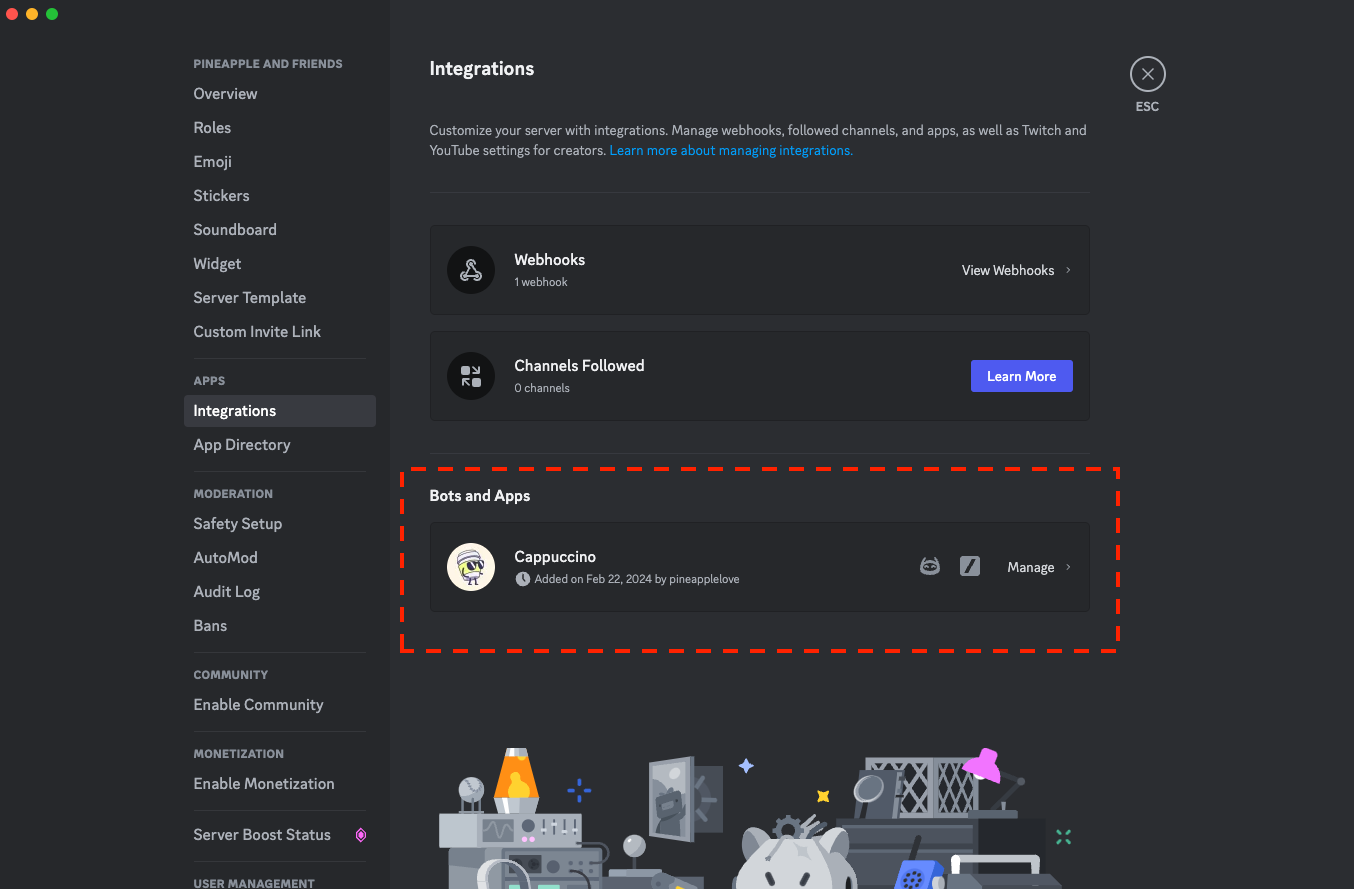Open the managing integrations help link
The height and width of the screenshot is (889, 1354).
(731, 150)
